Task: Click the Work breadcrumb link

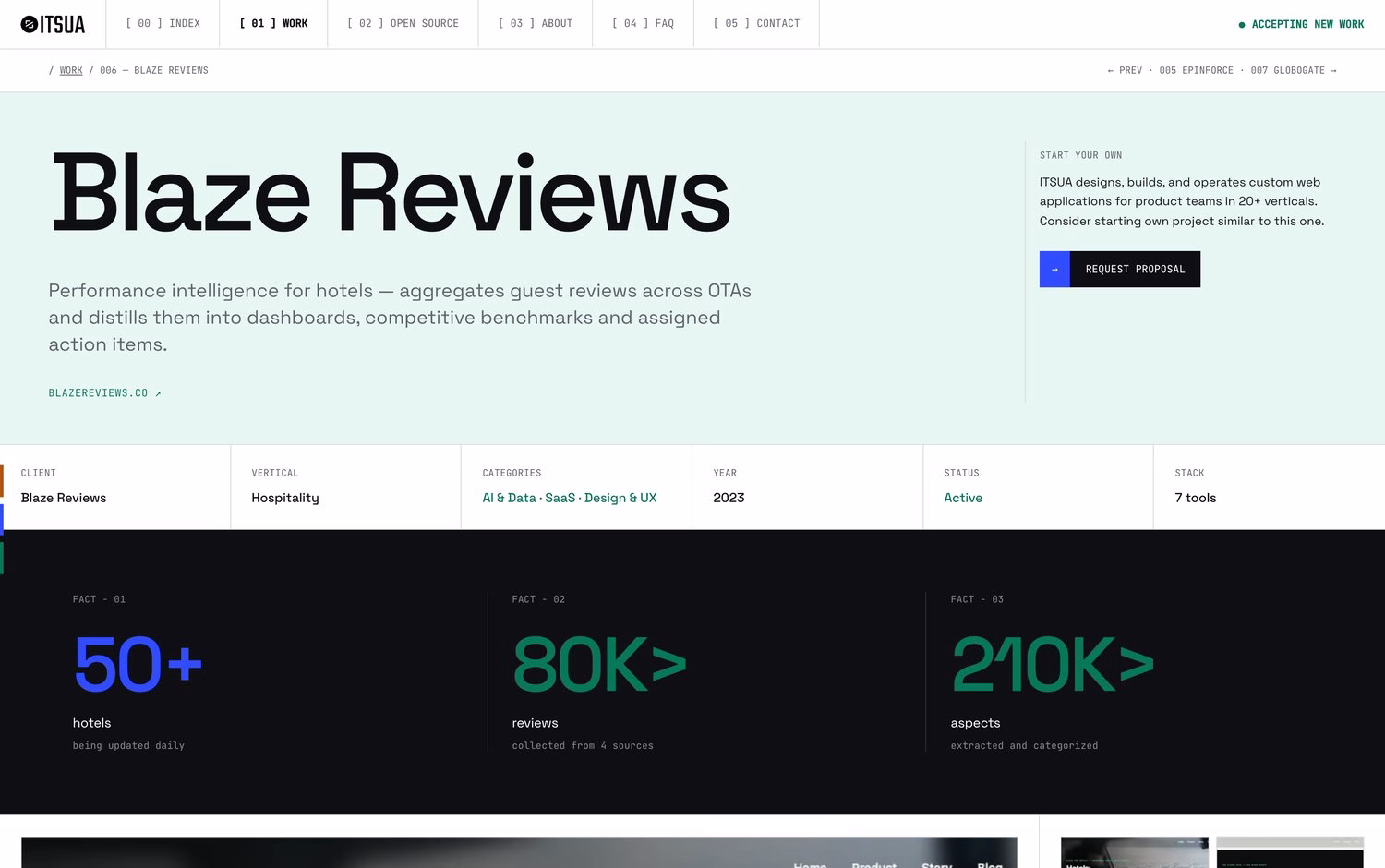Action: pyautogui.click(x=71, y=70)
